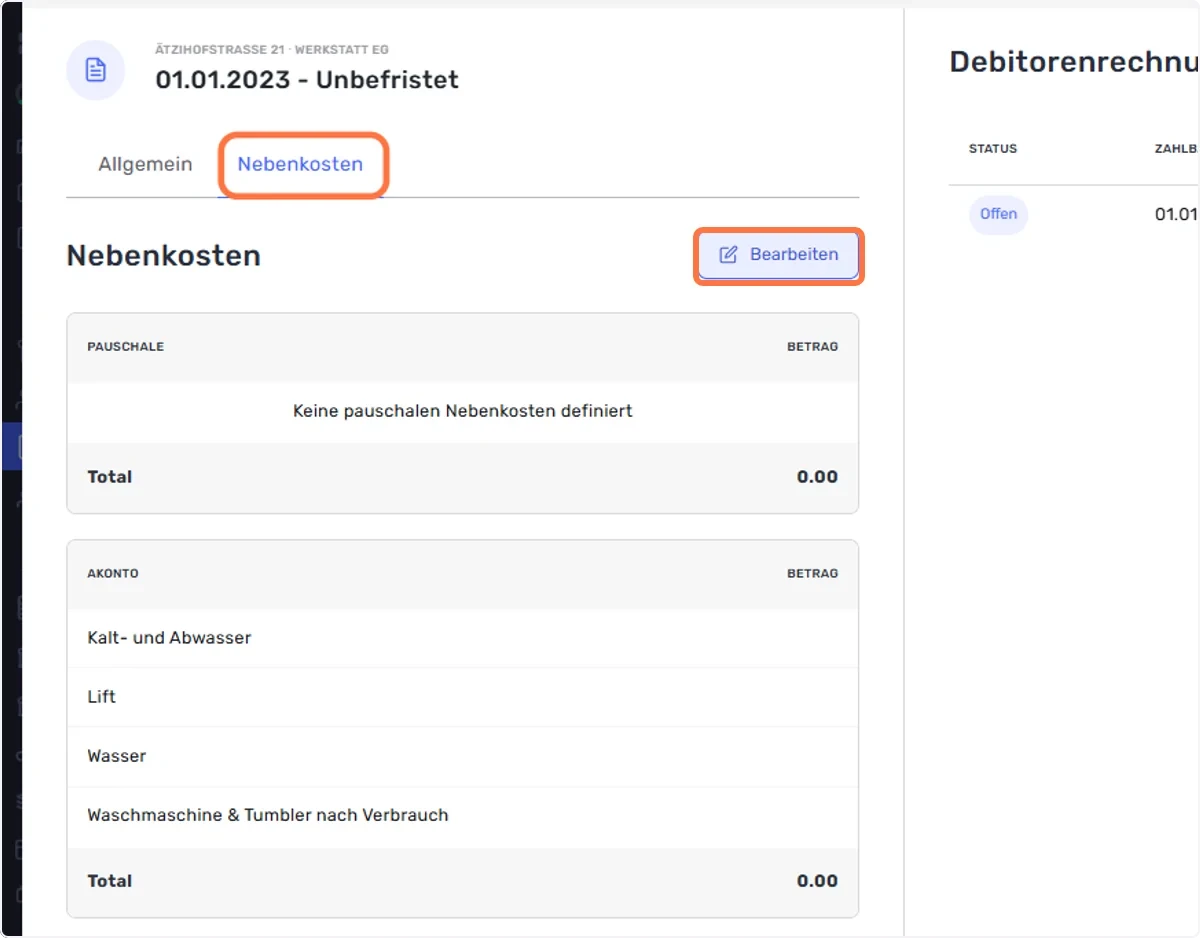Viewport: 1200px width, 938px height.
Task: Click the document icon beside the contract title
Action: pos(96,70)
